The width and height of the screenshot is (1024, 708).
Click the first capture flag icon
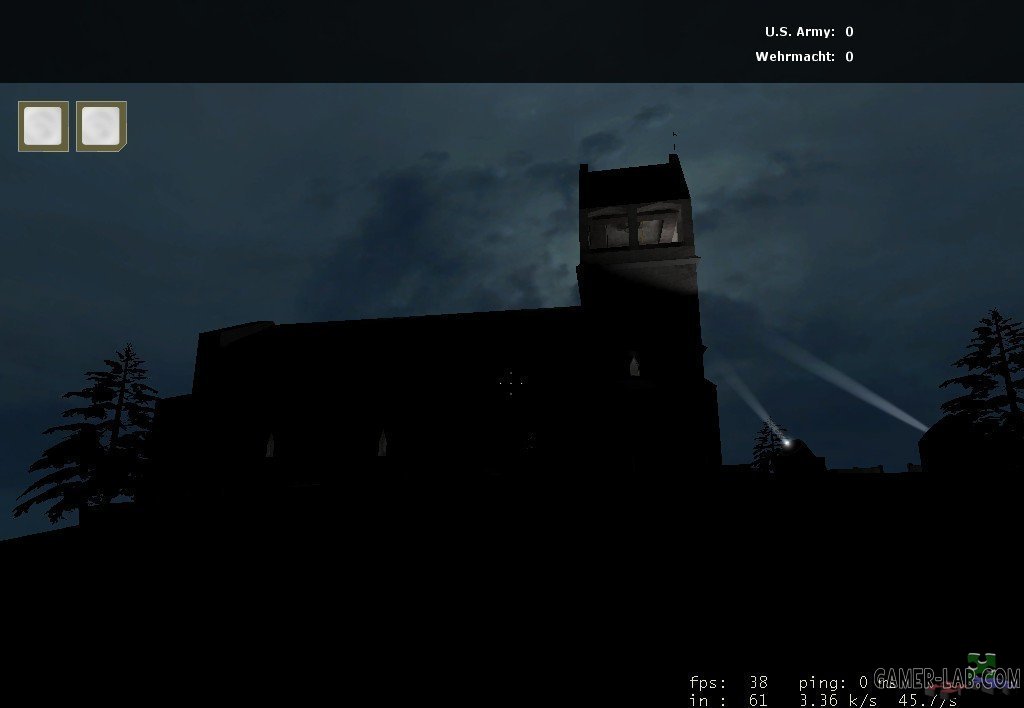coord(43,126)
